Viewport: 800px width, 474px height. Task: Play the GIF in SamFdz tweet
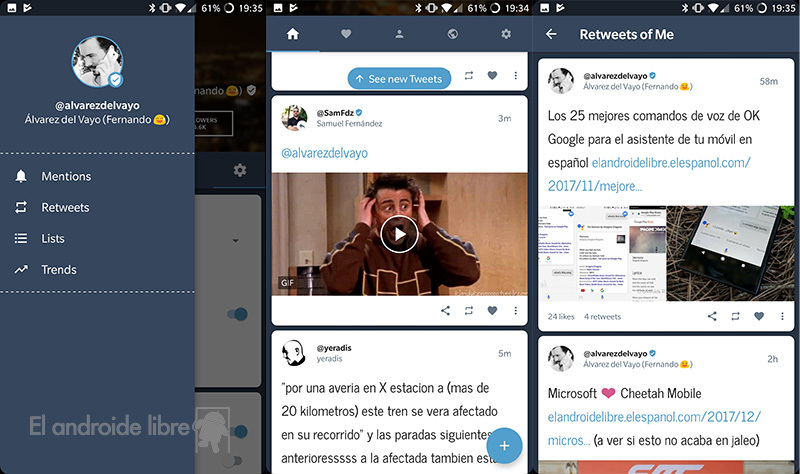pos(399,234)
